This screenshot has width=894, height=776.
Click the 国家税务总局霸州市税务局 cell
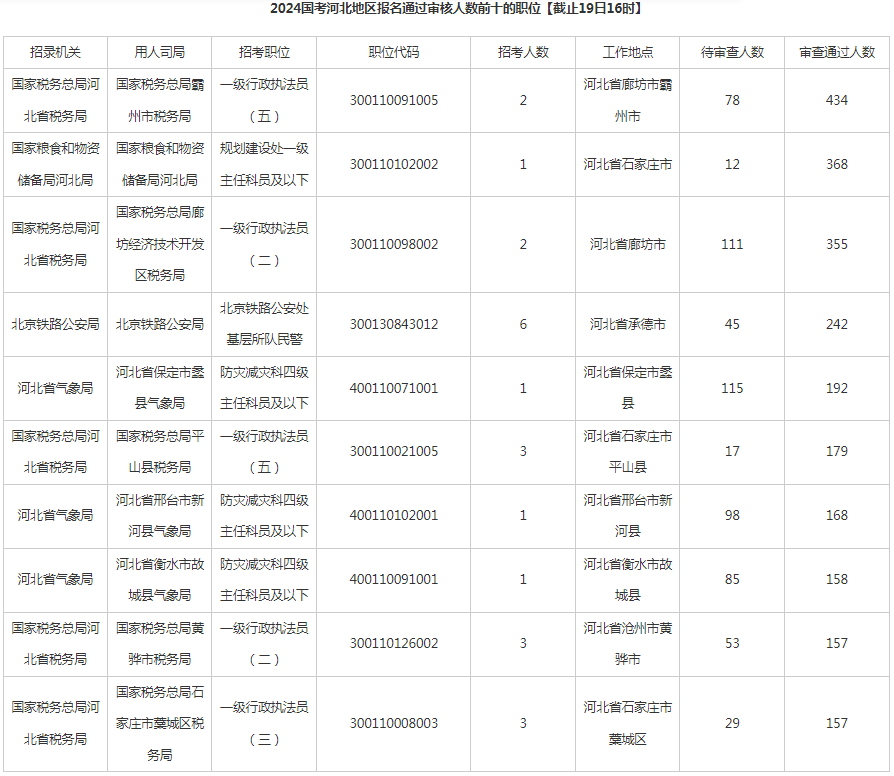pyautogui.click(x=160, y=100)
